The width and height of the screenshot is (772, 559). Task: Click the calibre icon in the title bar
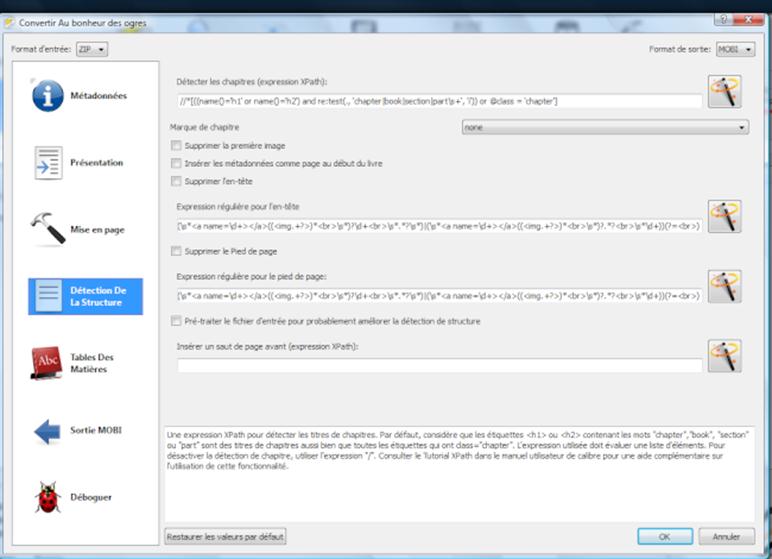[x=9, y=23]
